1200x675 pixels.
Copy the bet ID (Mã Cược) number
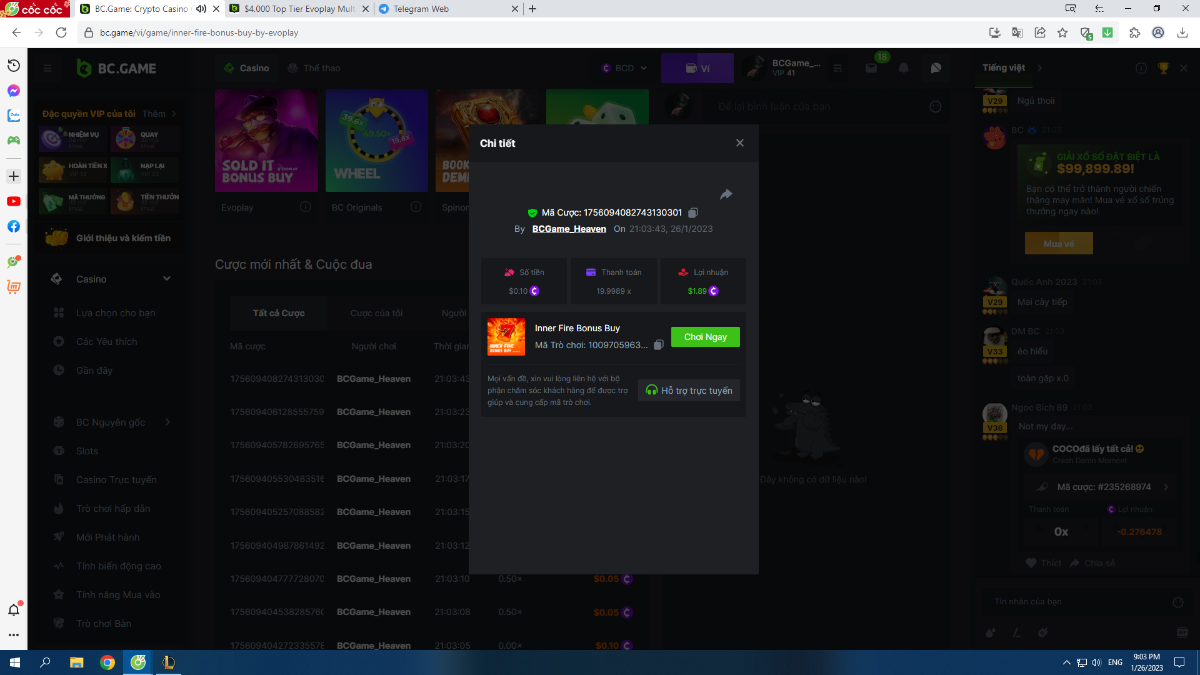pyautogui.click(x=693, y=213)
